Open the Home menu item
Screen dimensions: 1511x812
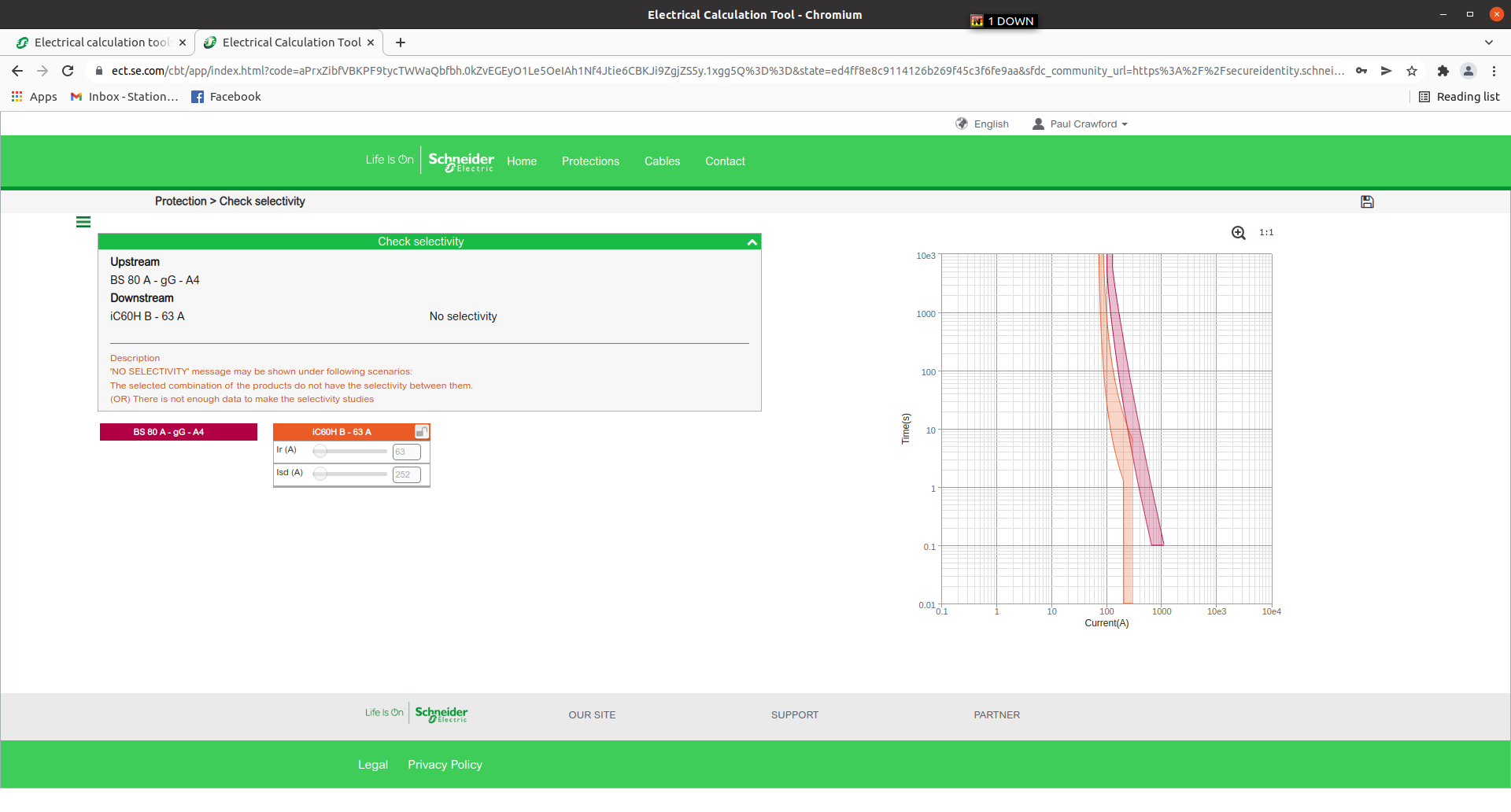click(522, 161)
